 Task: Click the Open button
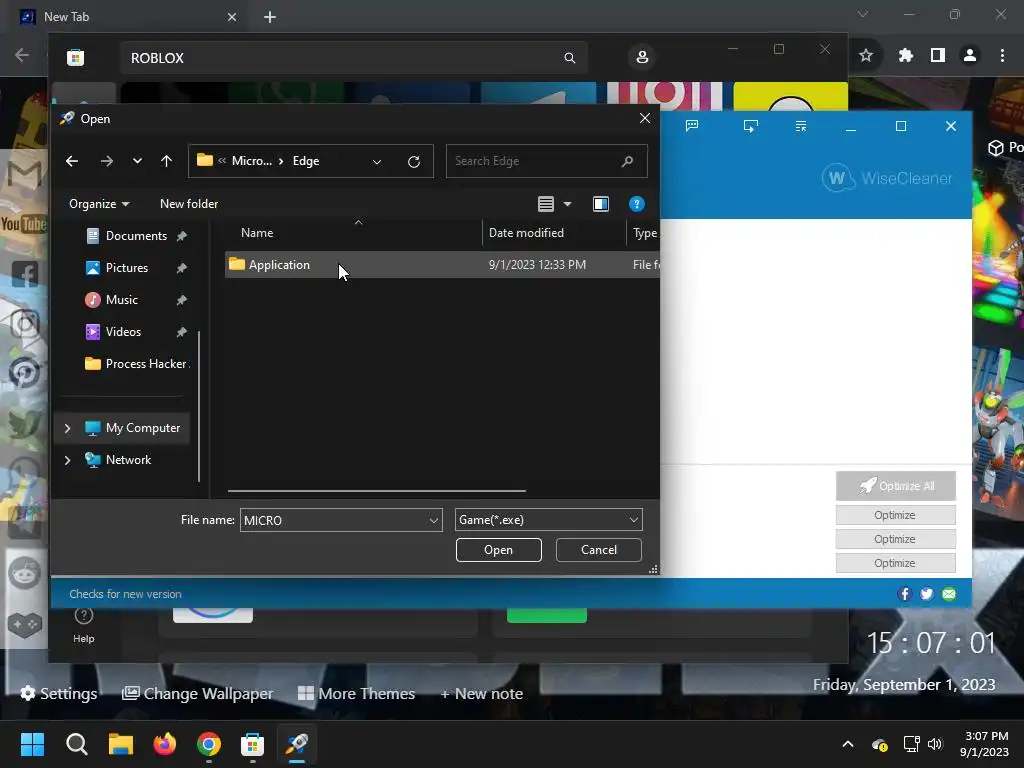498,550
